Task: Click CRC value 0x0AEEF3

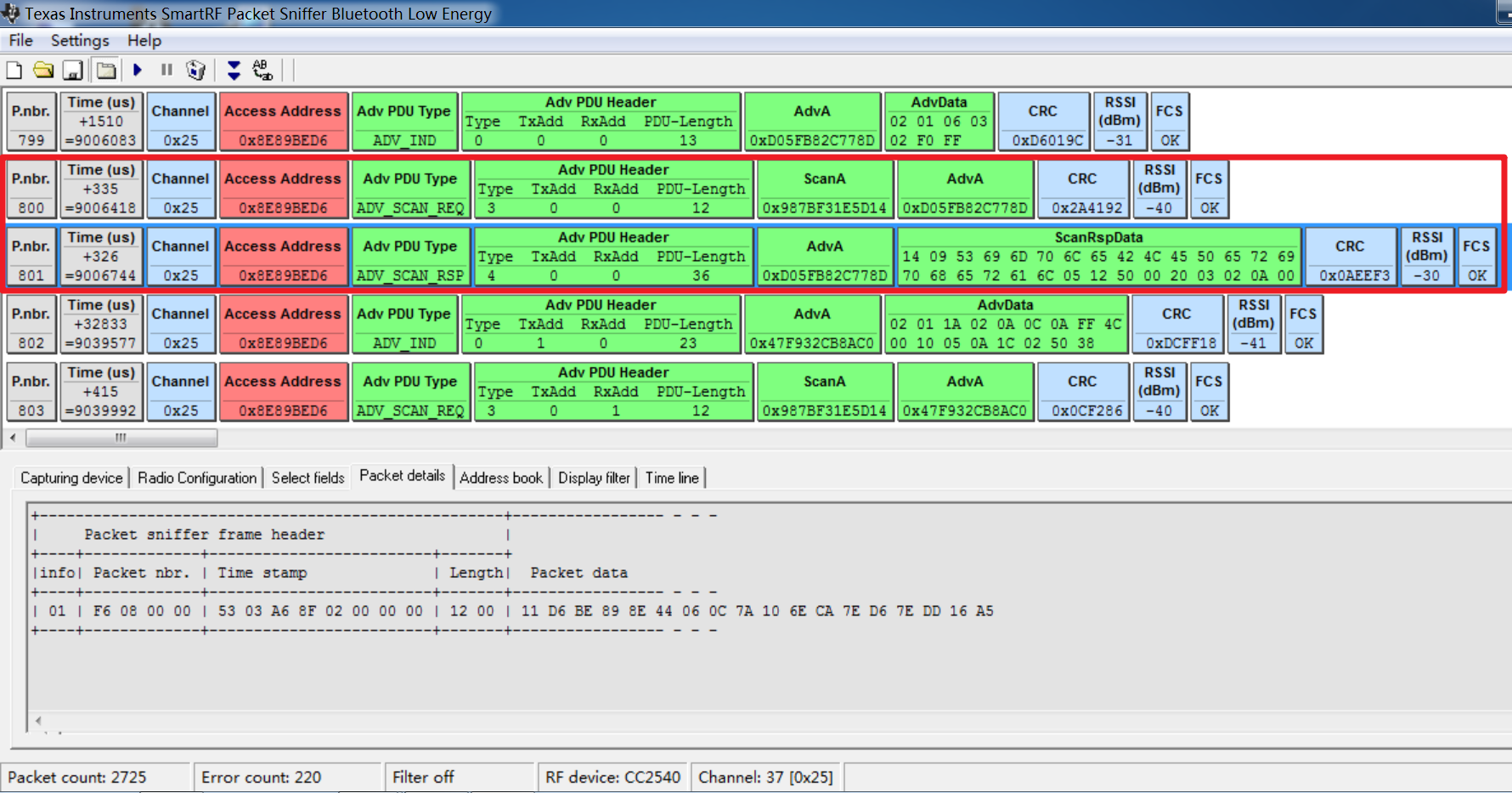Action: (1354, 275)
